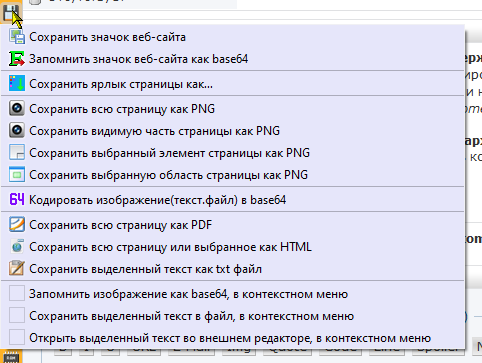Image resolution: width=482 pixels, height=363 pixels.
Task: Click the website favicon save icon
Action: pos(17,37)
